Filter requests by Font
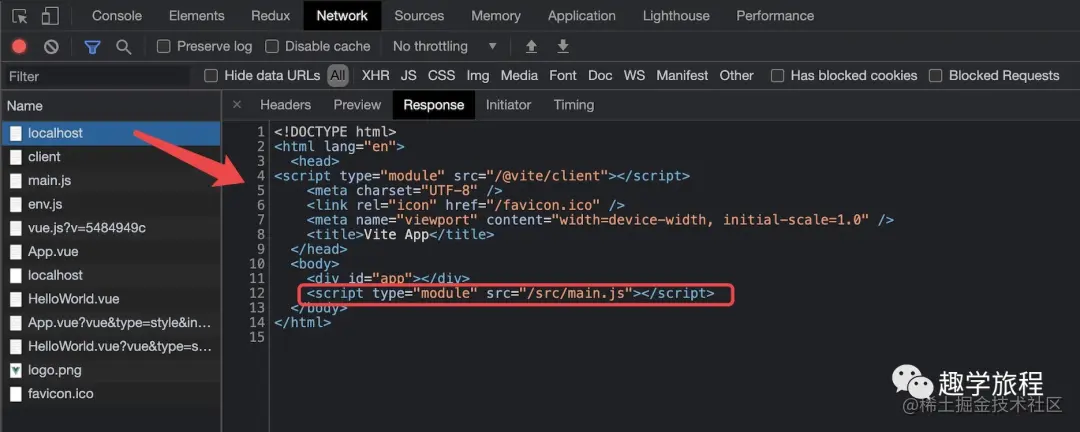 coord(563,76)
